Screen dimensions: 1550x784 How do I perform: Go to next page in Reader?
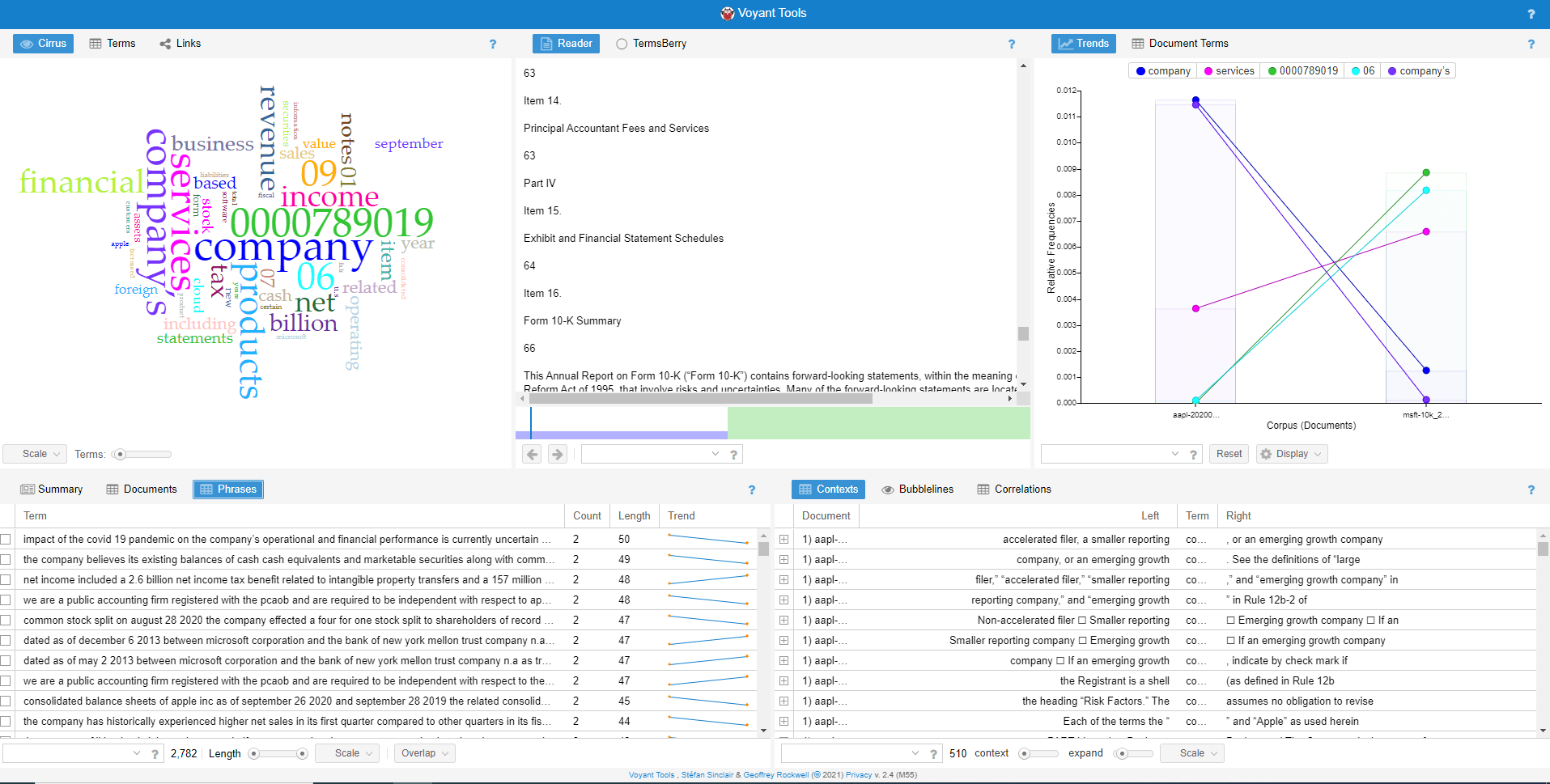(557, 455)
